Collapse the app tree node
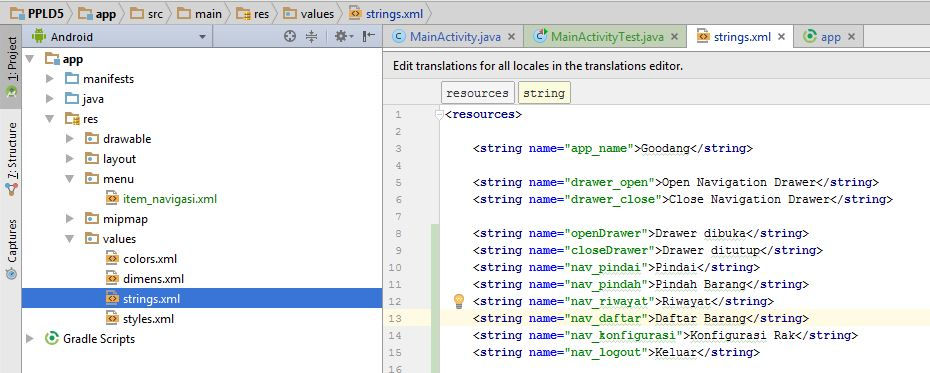The image size is (930, 373). (x=30, y=59)
